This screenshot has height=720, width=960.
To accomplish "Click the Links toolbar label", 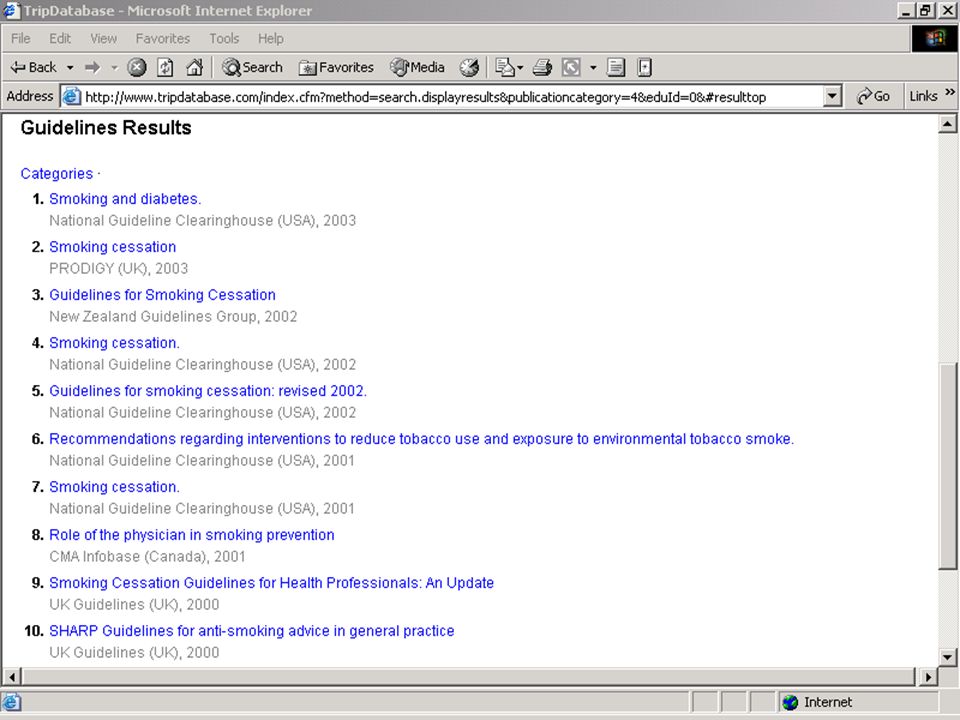I will [x=923, y=96].
